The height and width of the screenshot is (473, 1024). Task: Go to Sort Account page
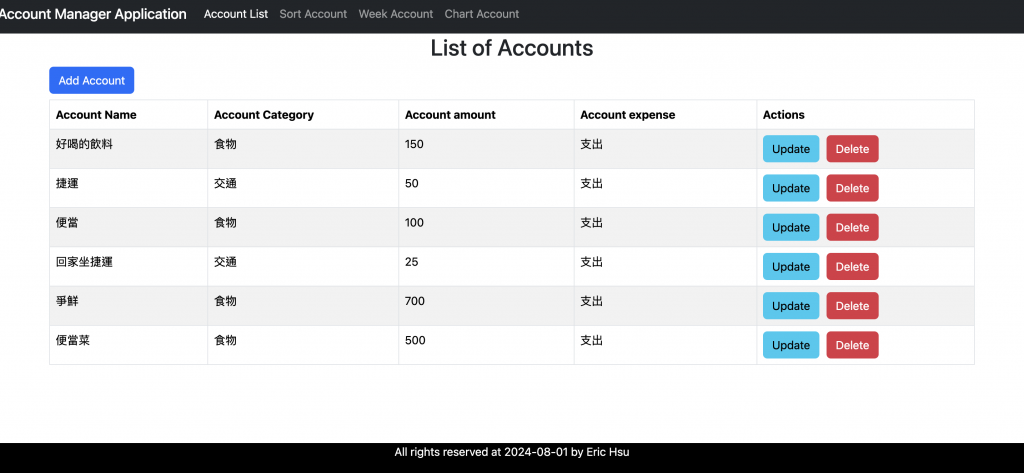(313, 14)
